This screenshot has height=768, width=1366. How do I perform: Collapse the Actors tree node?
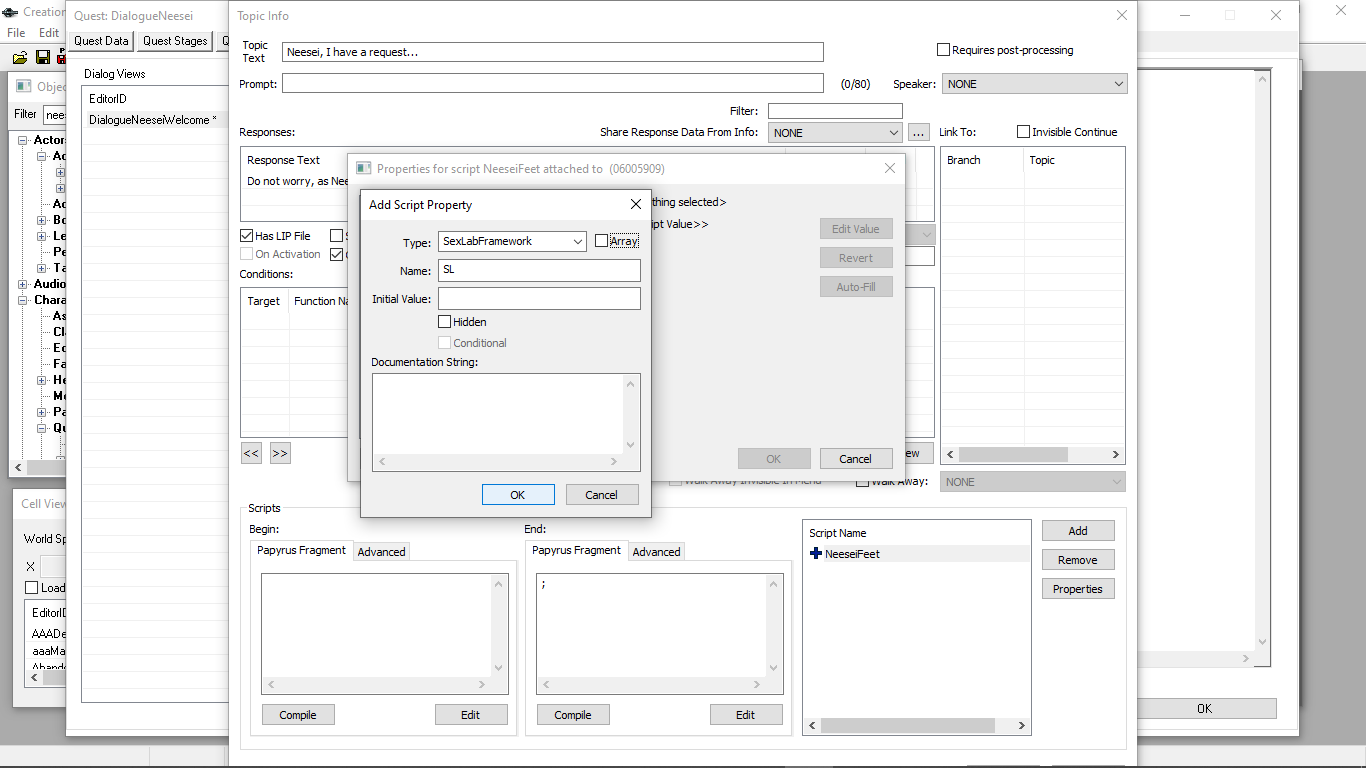click(x=24, y=140)
